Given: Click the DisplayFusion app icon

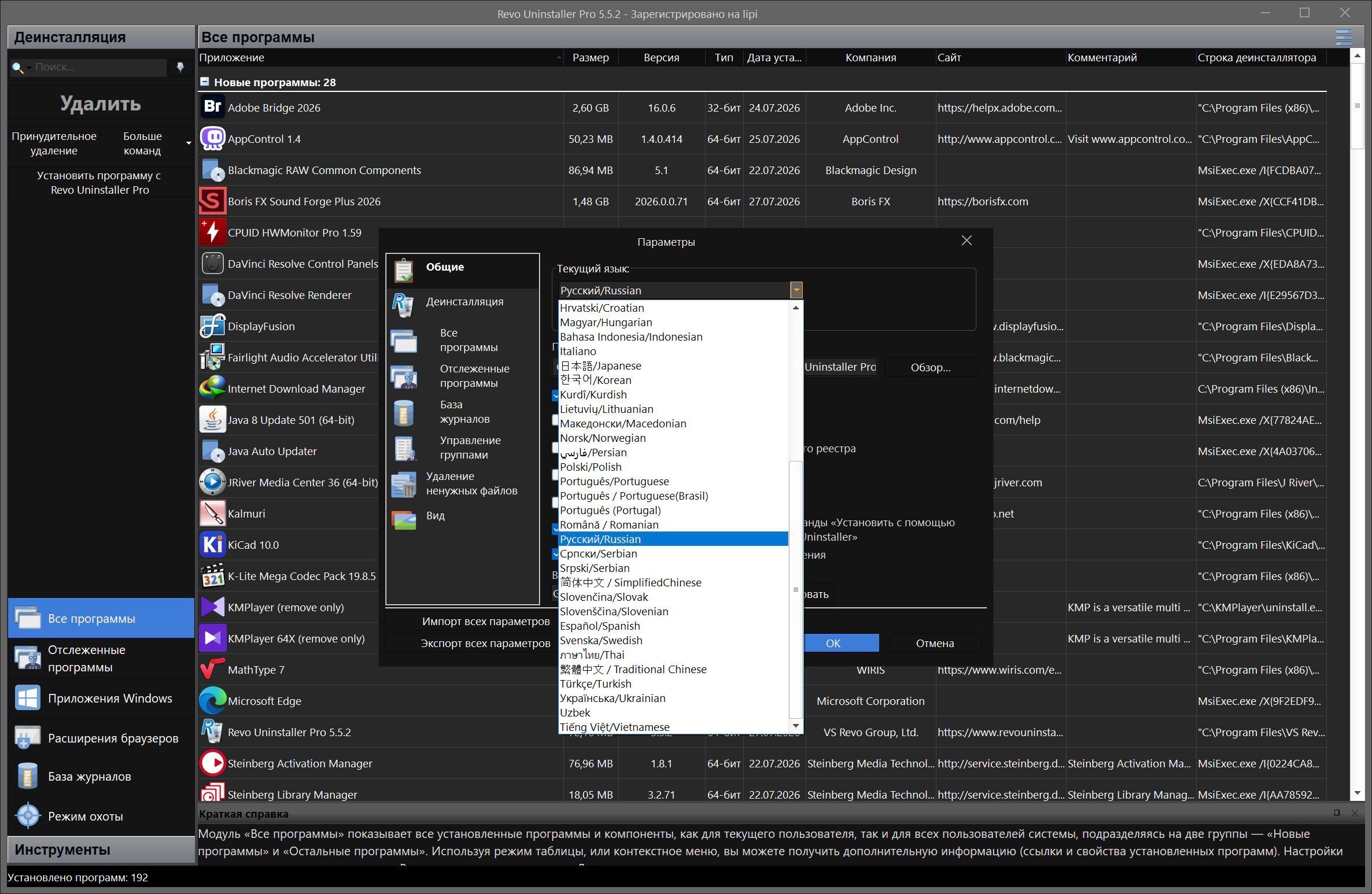Looking at the screenshot, I should click(x=212, y=326).
